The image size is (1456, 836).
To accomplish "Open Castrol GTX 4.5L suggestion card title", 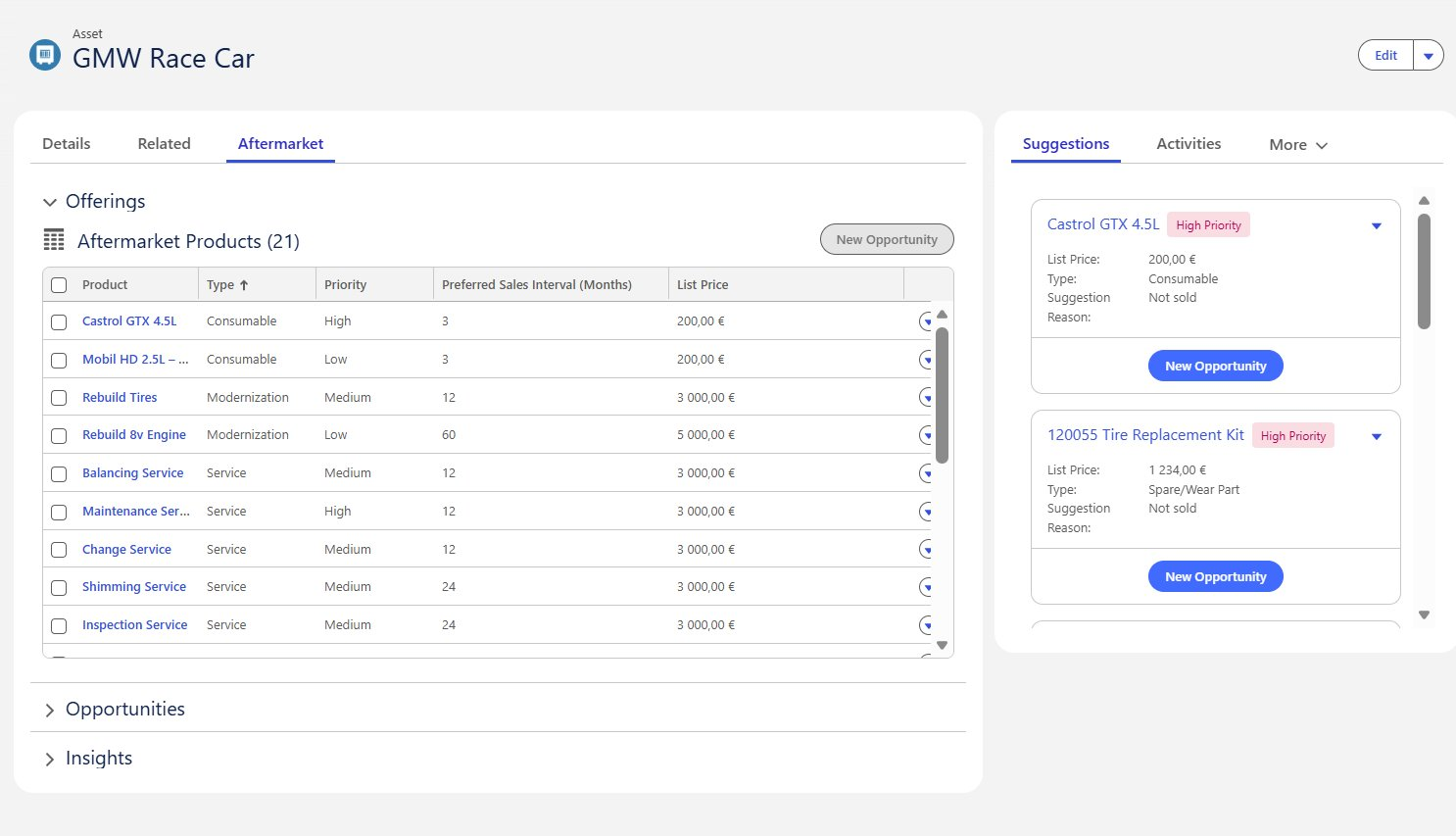I will pyautogui.click(x=1103, y=224).
